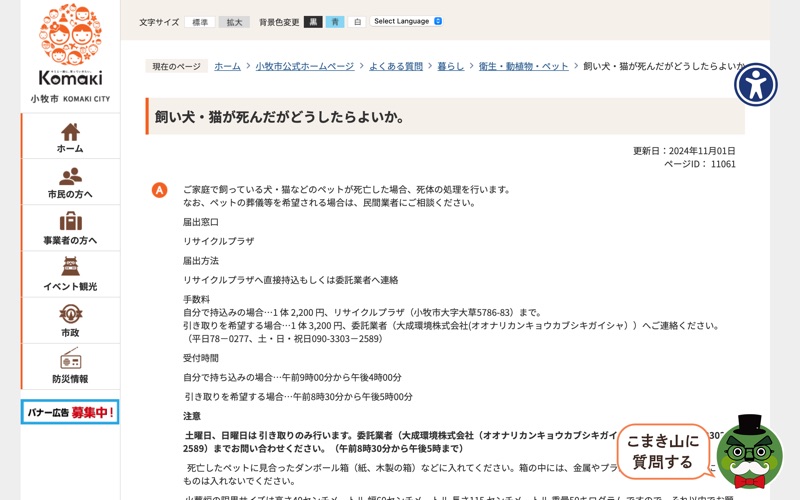Click the 届出窓口 label
This screenshot has height=500, width=800.
pos(201,222)
